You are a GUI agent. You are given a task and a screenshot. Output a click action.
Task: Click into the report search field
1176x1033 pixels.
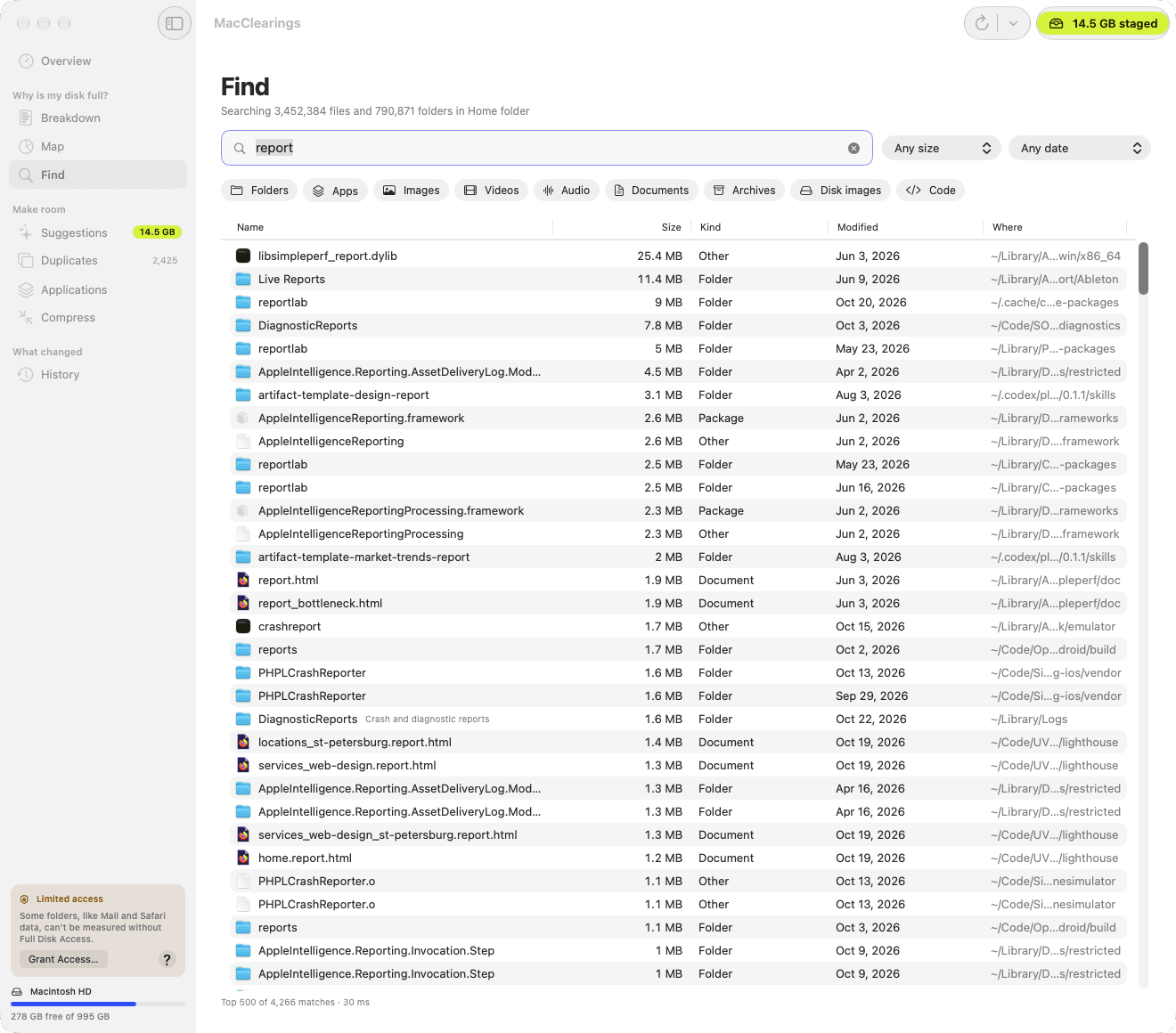click(x=546, y=148)
